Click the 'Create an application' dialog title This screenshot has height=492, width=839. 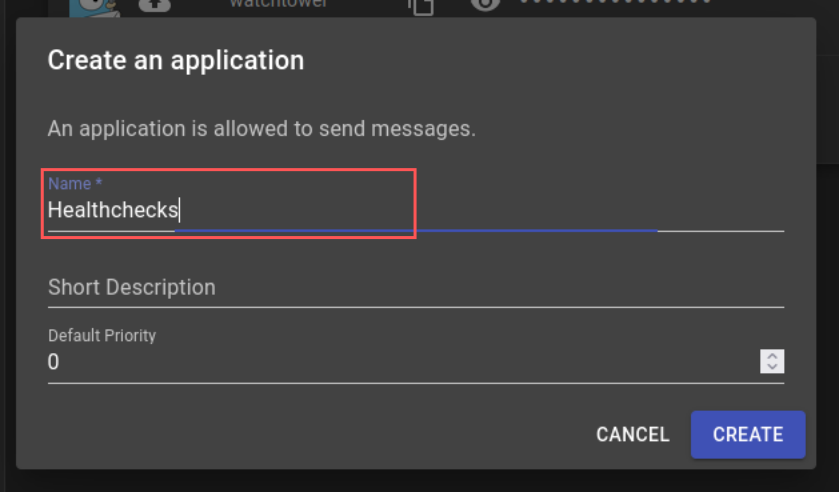pos(176,60)
